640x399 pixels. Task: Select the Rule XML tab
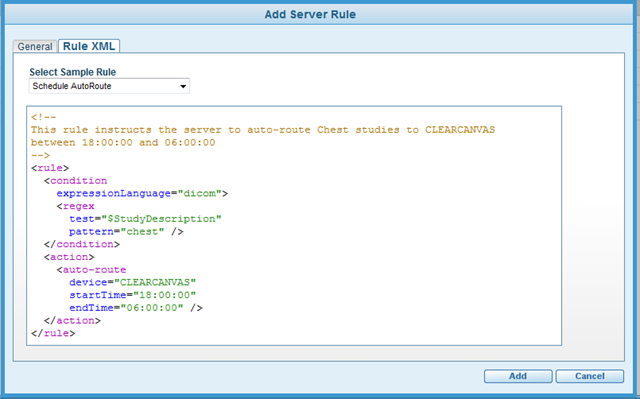(89, 46)
